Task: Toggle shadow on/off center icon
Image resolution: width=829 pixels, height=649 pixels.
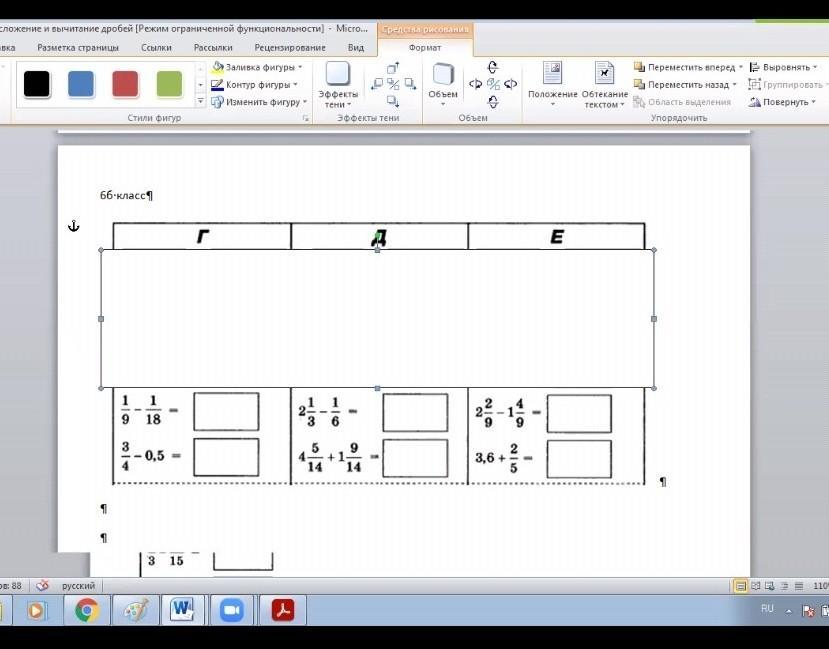Action: pyautogui.click(x=393, y=84)
